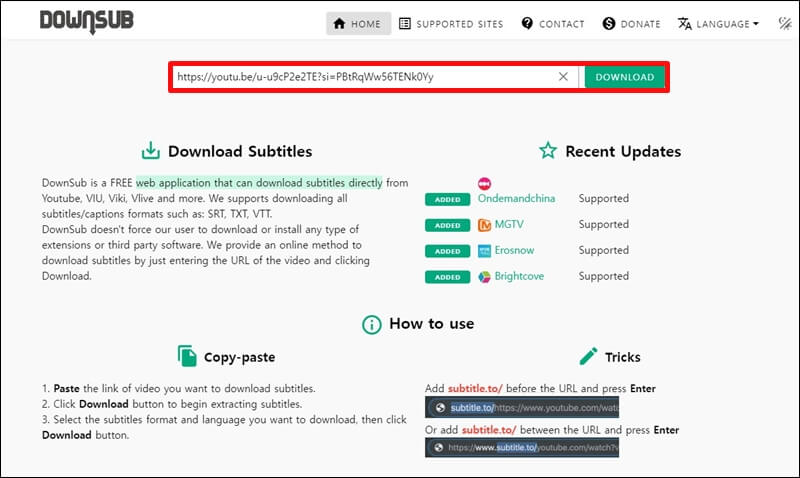Click the Home house icon
This screenshot has height=478, width=800.
click(339, 23)
